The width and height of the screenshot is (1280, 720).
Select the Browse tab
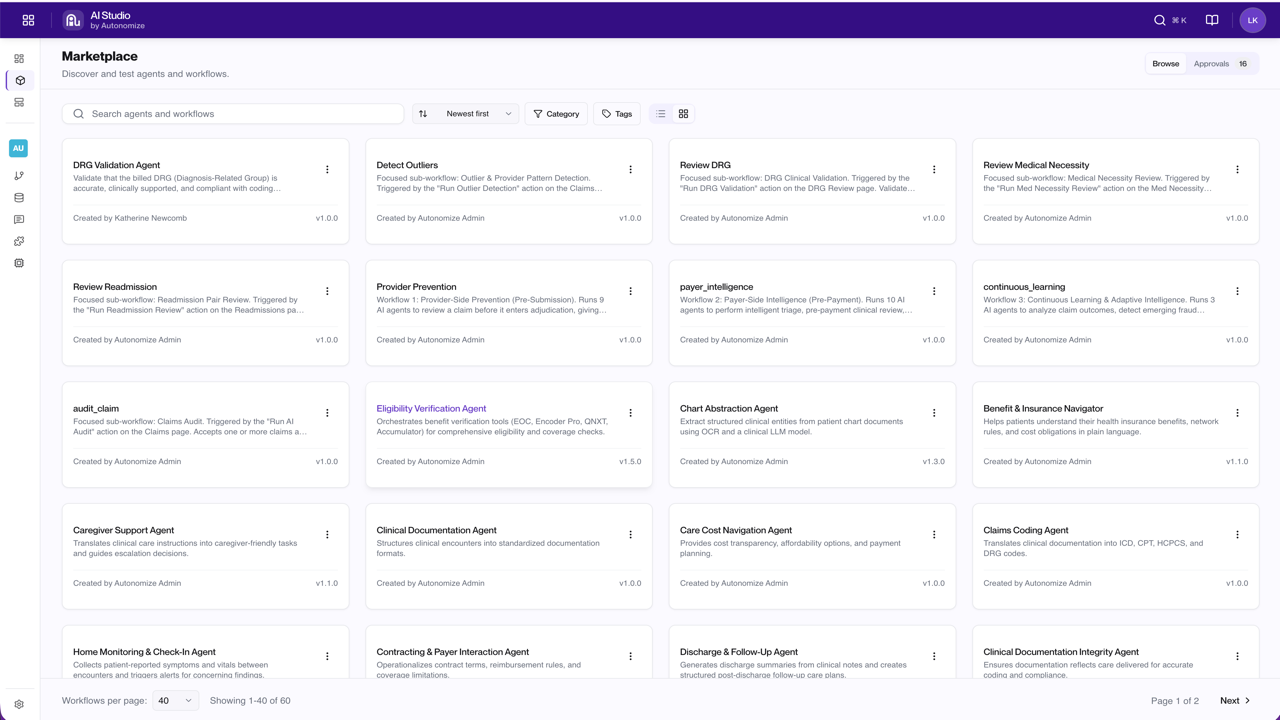pyautogui.click(x=1166, y=64)
